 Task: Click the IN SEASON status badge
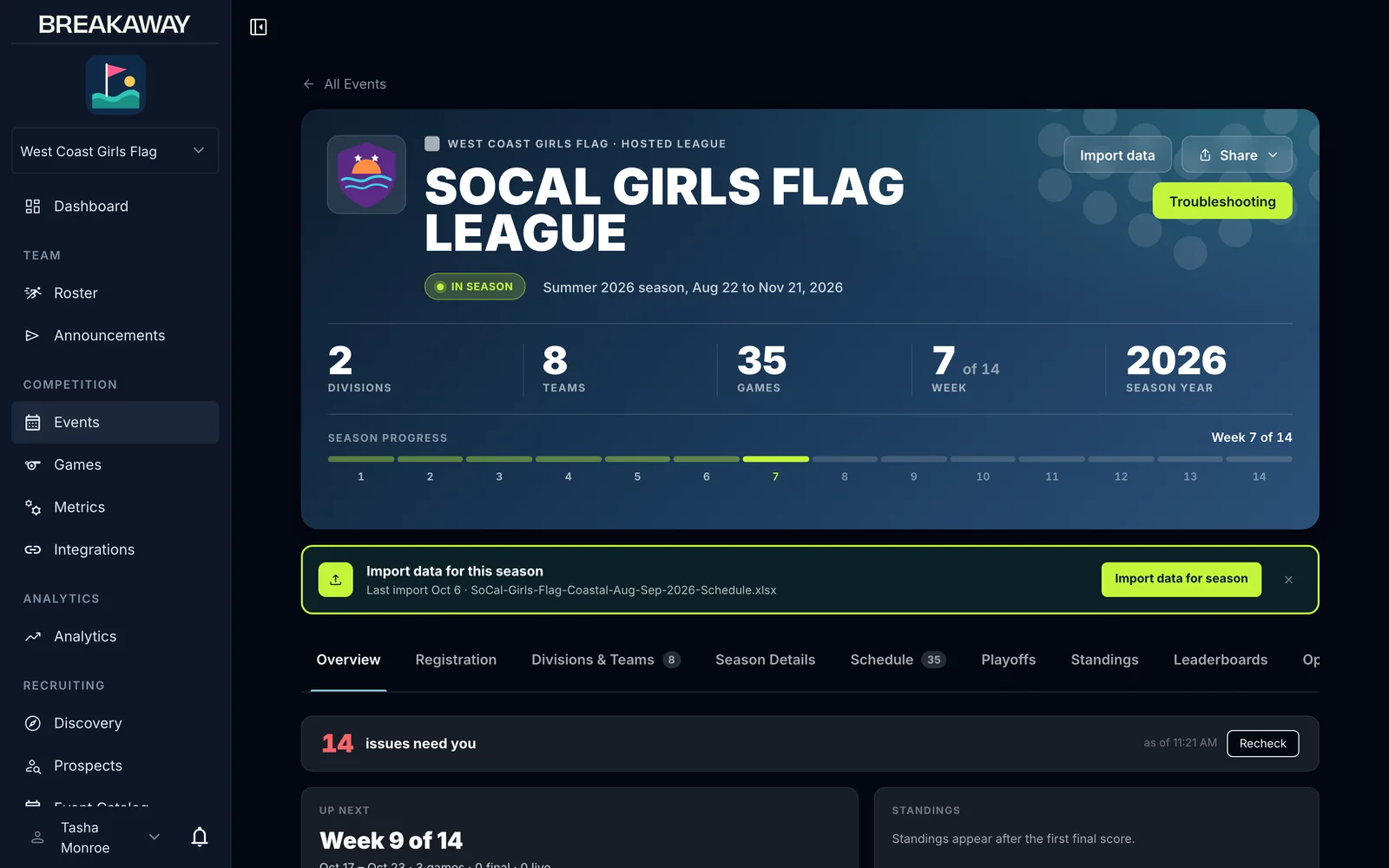click(x=475, y=287)
